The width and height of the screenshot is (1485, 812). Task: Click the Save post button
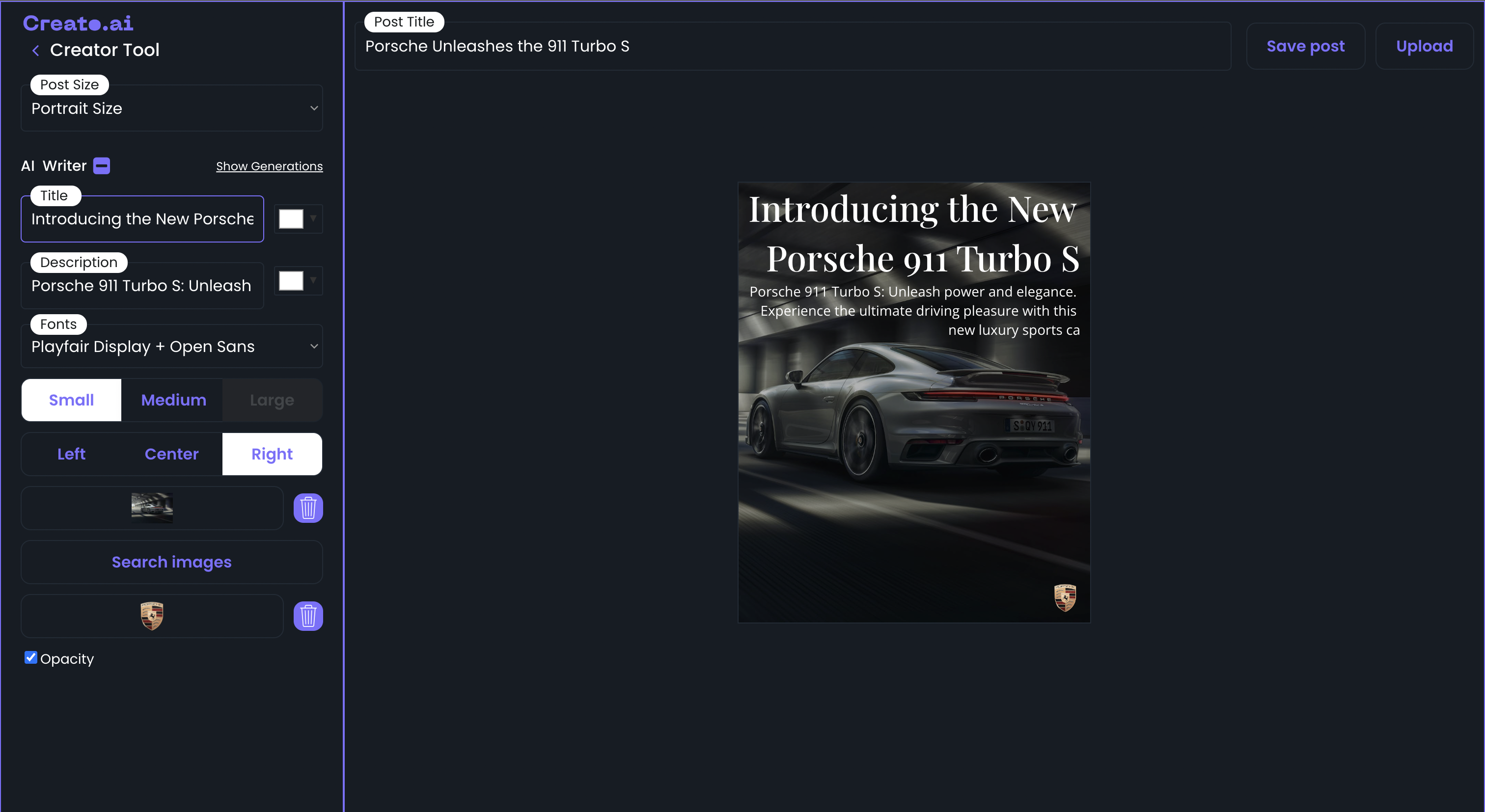(1305, 46)
